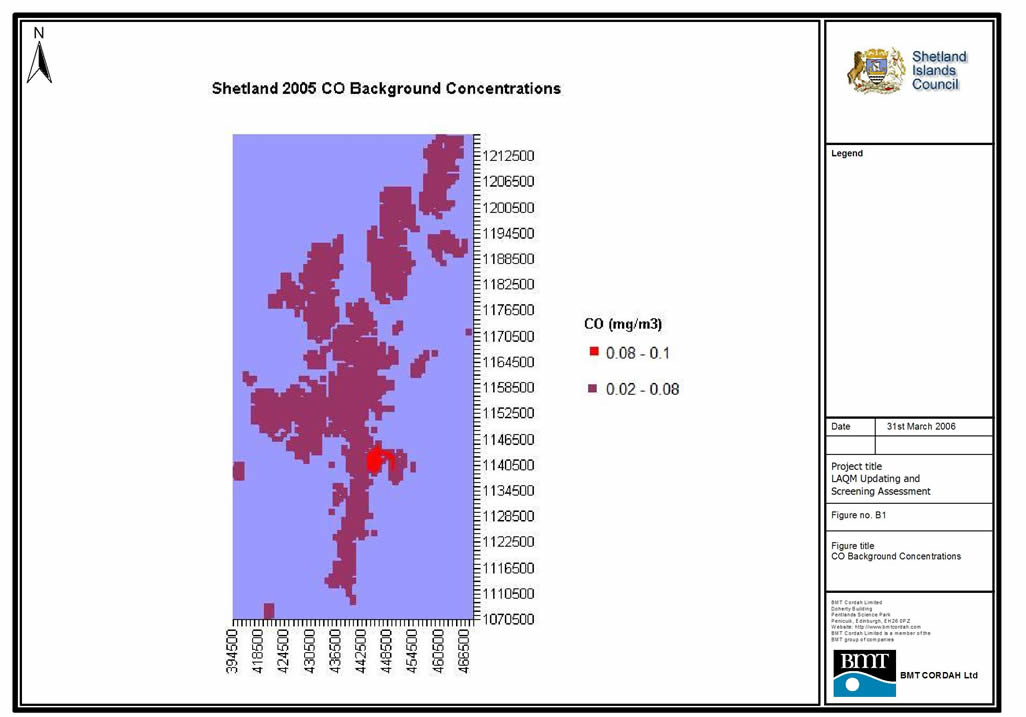Click the 1212500 northing axis label
1026x717 pixels.
click(509, 156)
